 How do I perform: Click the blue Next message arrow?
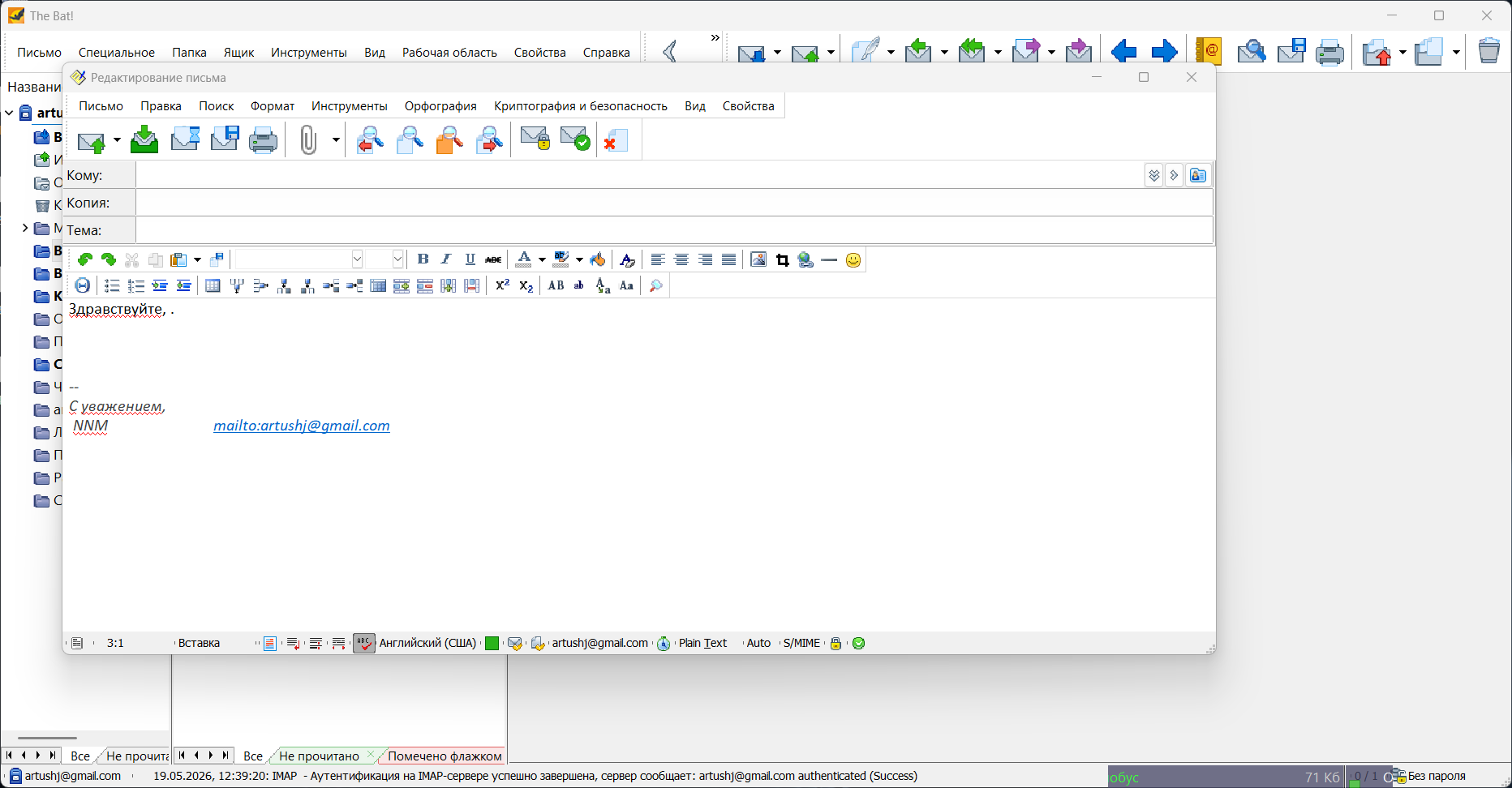click(x=1165, y=52)
